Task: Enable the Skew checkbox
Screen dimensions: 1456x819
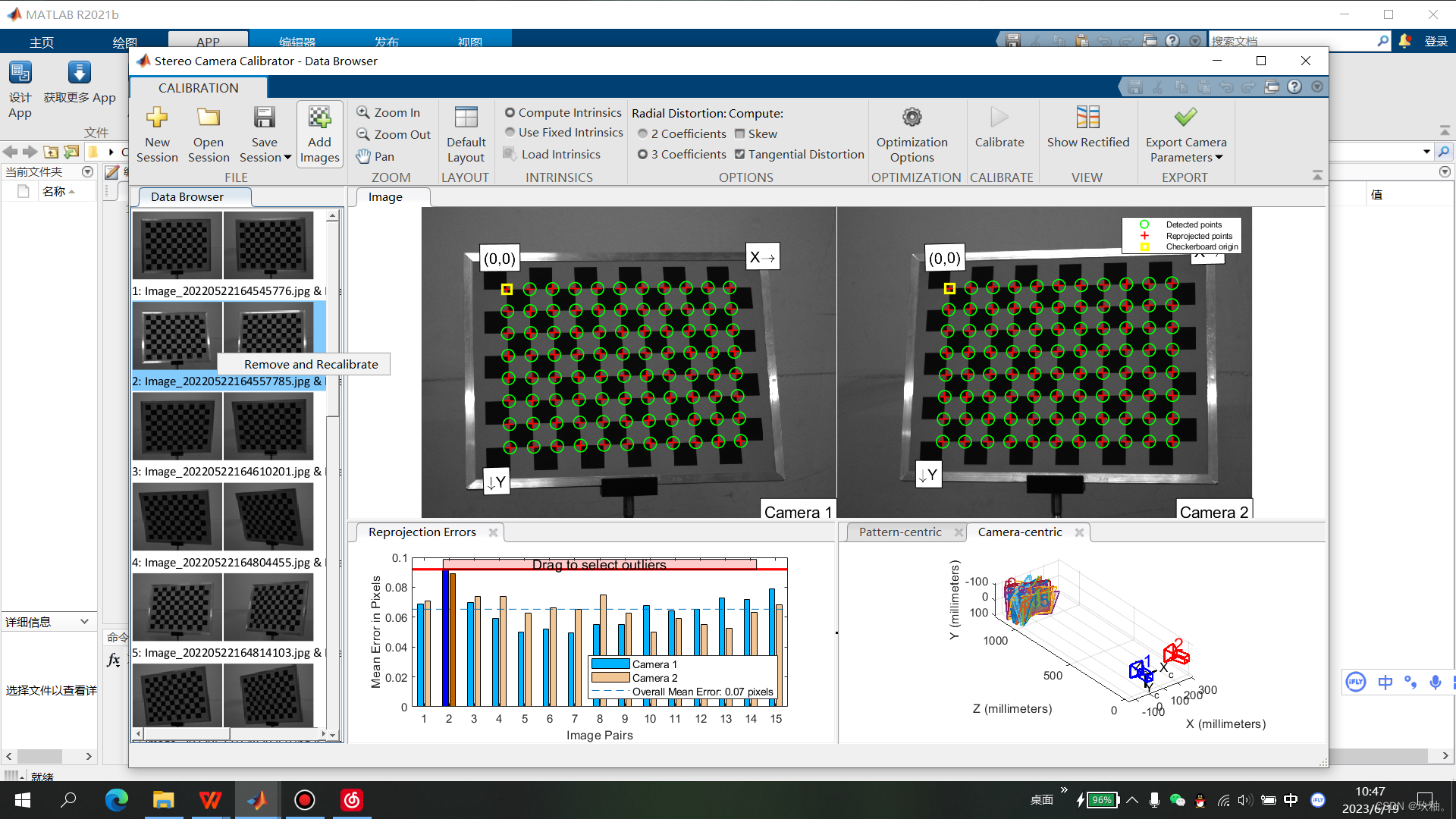Action: click(739, 133)
